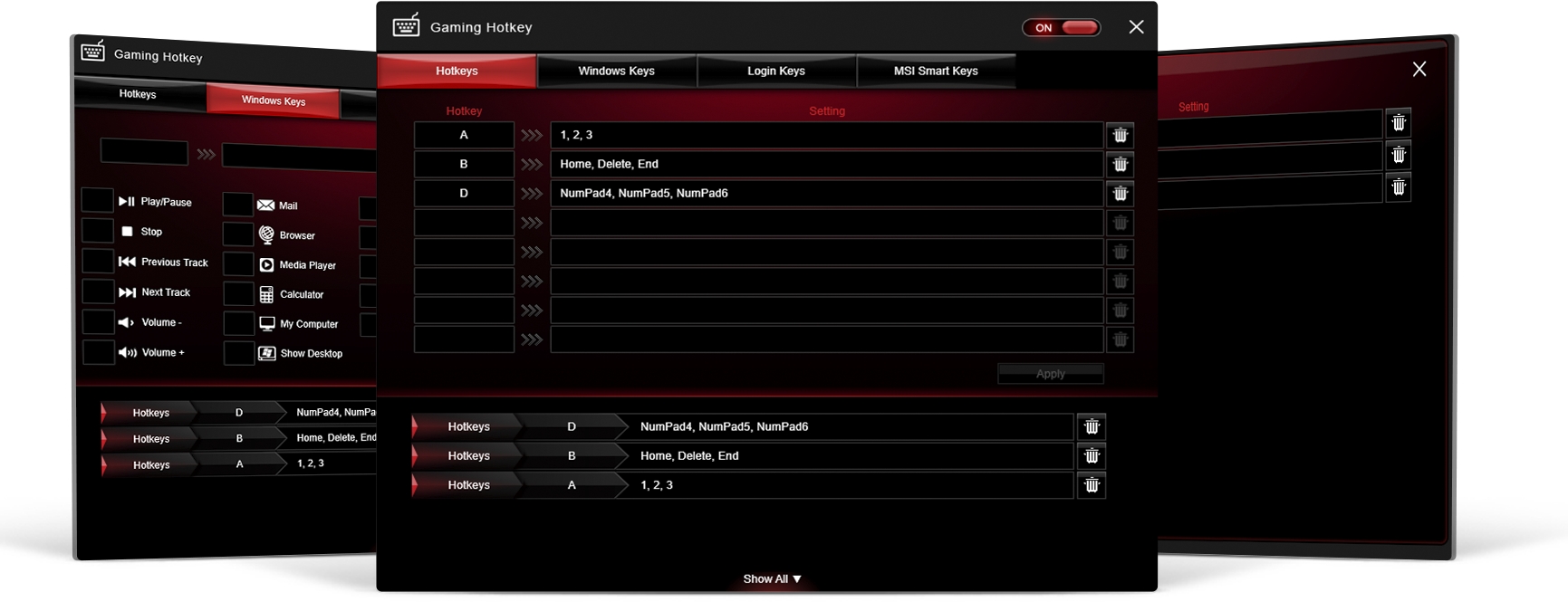Delete Hotkeys A entry in the bottom list
This screenshot has width=1568, height=602.
click(x=1091, y=485)
